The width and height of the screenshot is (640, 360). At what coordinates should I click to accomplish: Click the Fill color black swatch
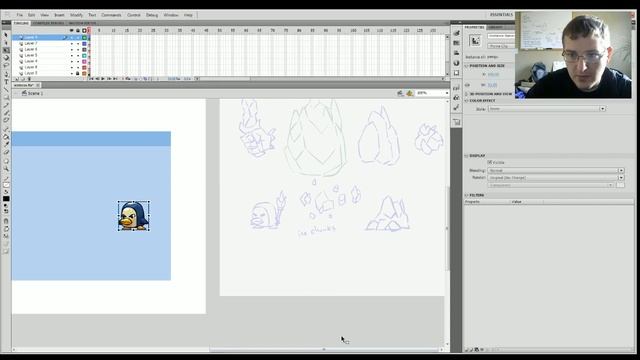tap(6, 199)
